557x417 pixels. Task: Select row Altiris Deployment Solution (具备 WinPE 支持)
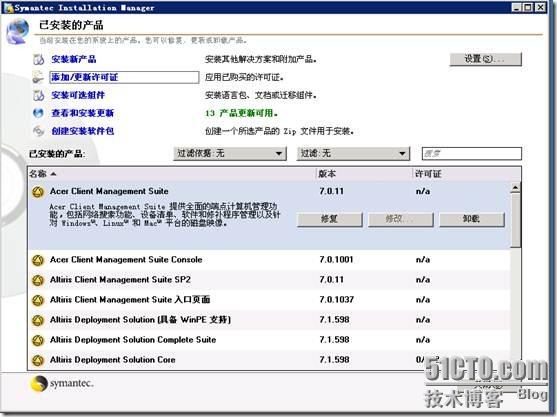(269, 320)
